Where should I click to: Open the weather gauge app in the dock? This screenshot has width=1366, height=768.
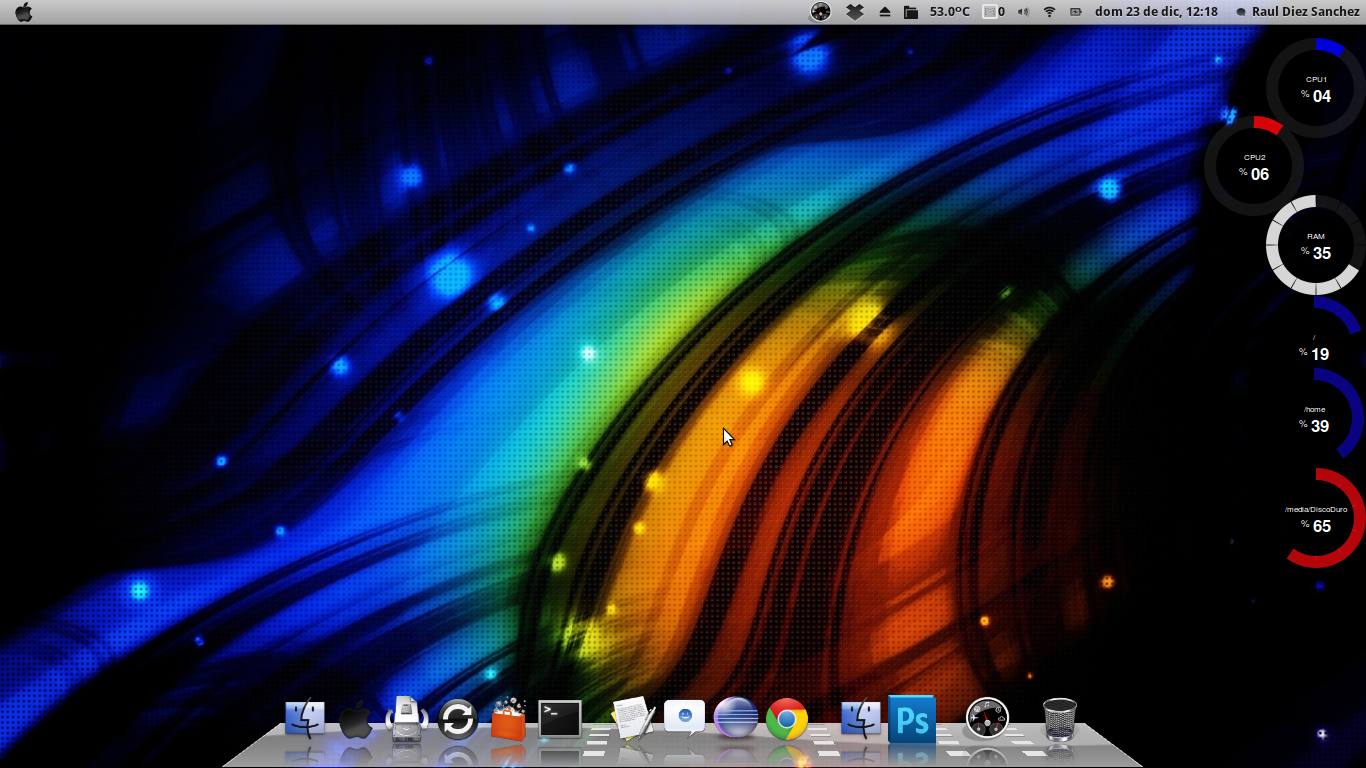tap(987, 718)
